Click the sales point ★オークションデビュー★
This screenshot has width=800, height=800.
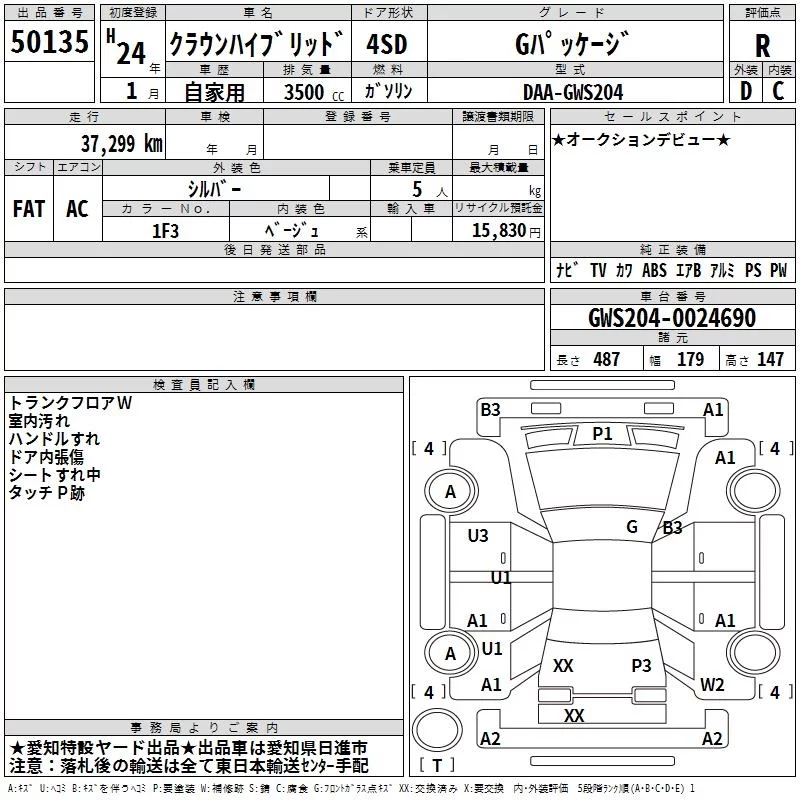coord(641,139)
